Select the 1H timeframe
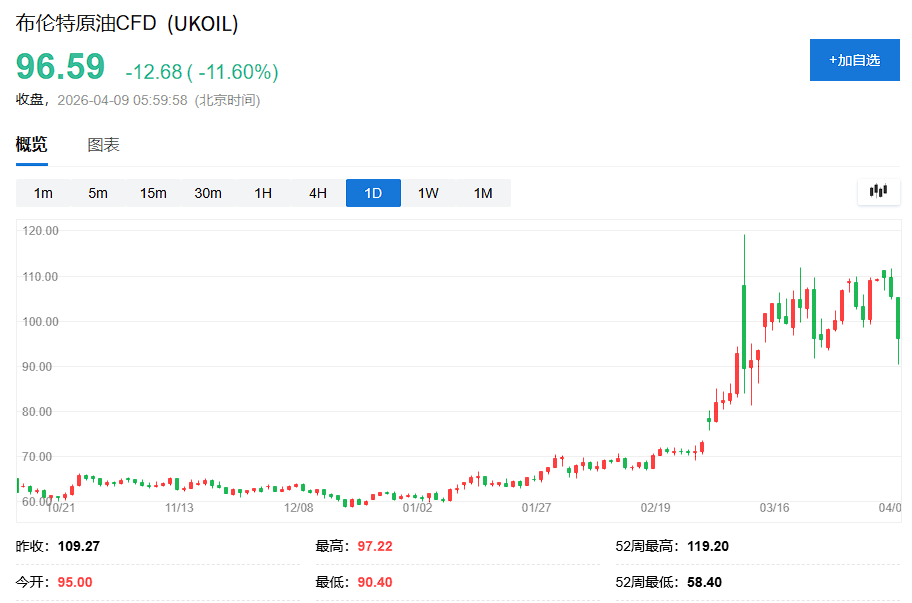This screenshot has width=912, height=603. (x=263, y=193)
